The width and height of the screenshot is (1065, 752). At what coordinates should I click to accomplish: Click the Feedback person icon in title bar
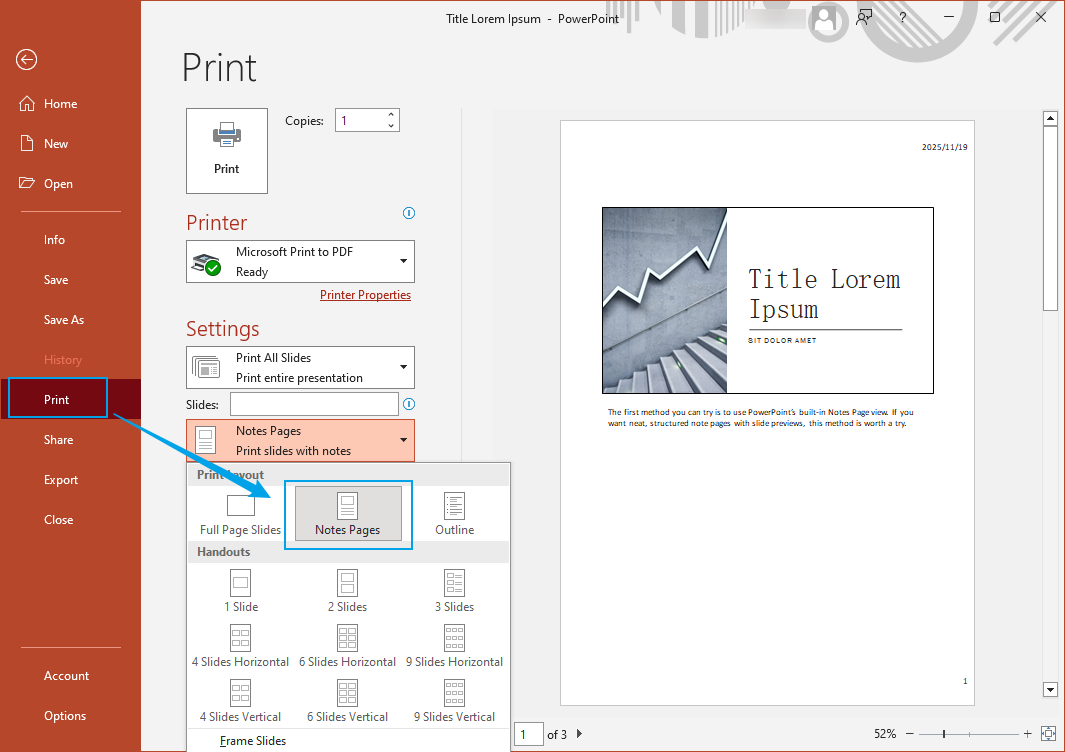(x=864, y=18)
